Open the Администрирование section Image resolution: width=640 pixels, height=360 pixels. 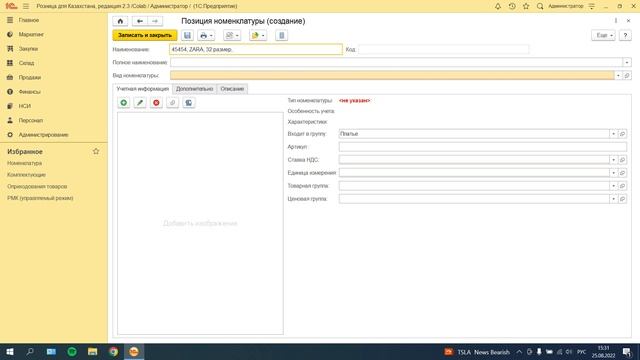43,135
